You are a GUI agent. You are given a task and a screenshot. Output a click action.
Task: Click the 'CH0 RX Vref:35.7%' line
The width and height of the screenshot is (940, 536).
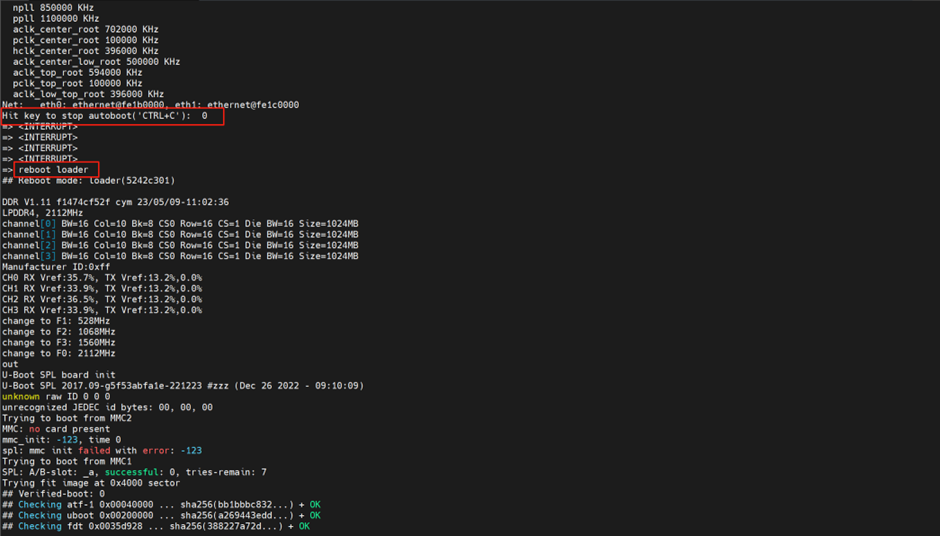tap(102, 277)
